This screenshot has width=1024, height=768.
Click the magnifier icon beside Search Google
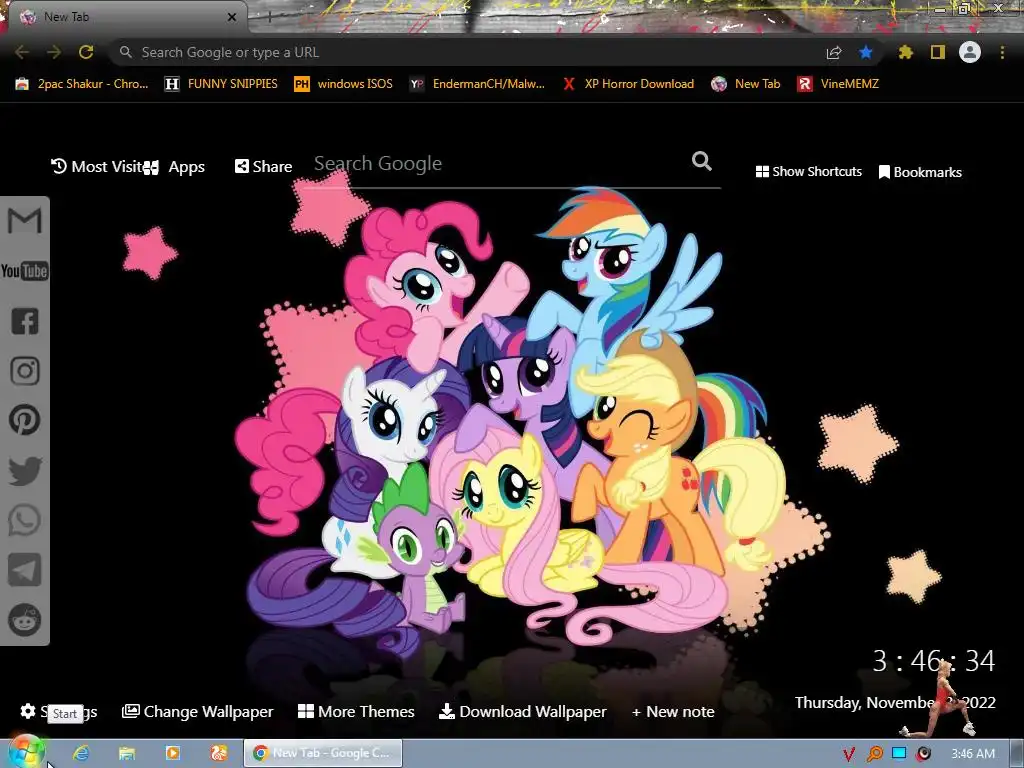click(x=702, y=161)
